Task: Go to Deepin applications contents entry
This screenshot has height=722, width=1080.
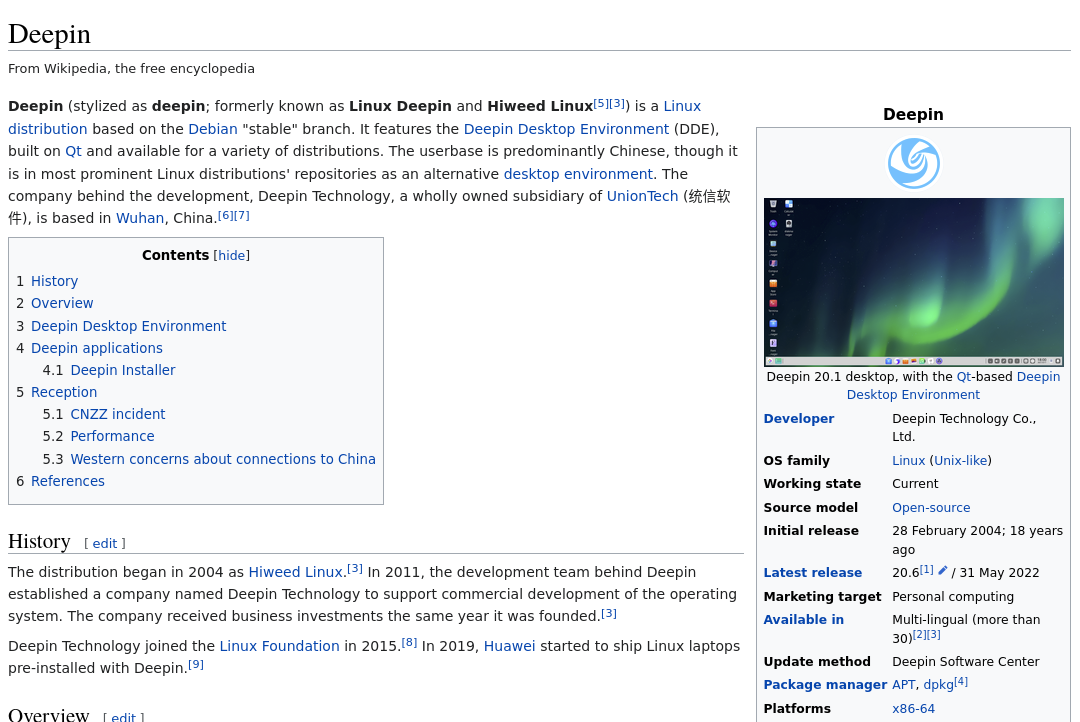Action: coord(96,348)
